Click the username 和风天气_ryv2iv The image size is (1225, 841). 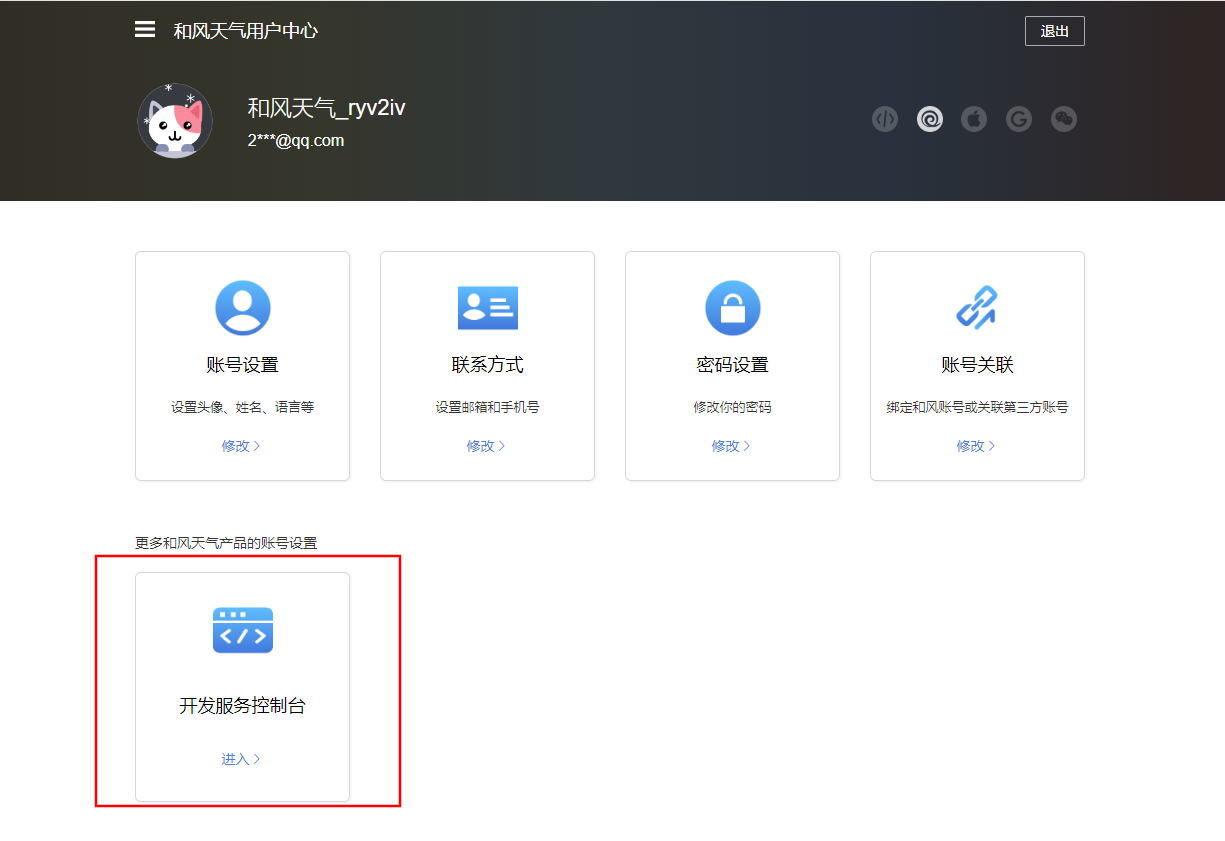point(326,108)
